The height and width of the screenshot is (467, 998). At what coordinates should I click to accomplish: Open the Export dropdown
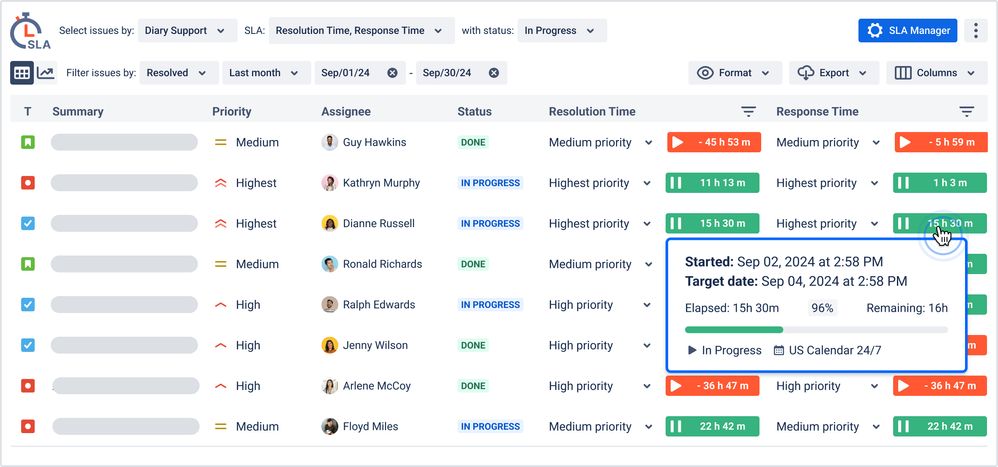(x=834, y=73)
